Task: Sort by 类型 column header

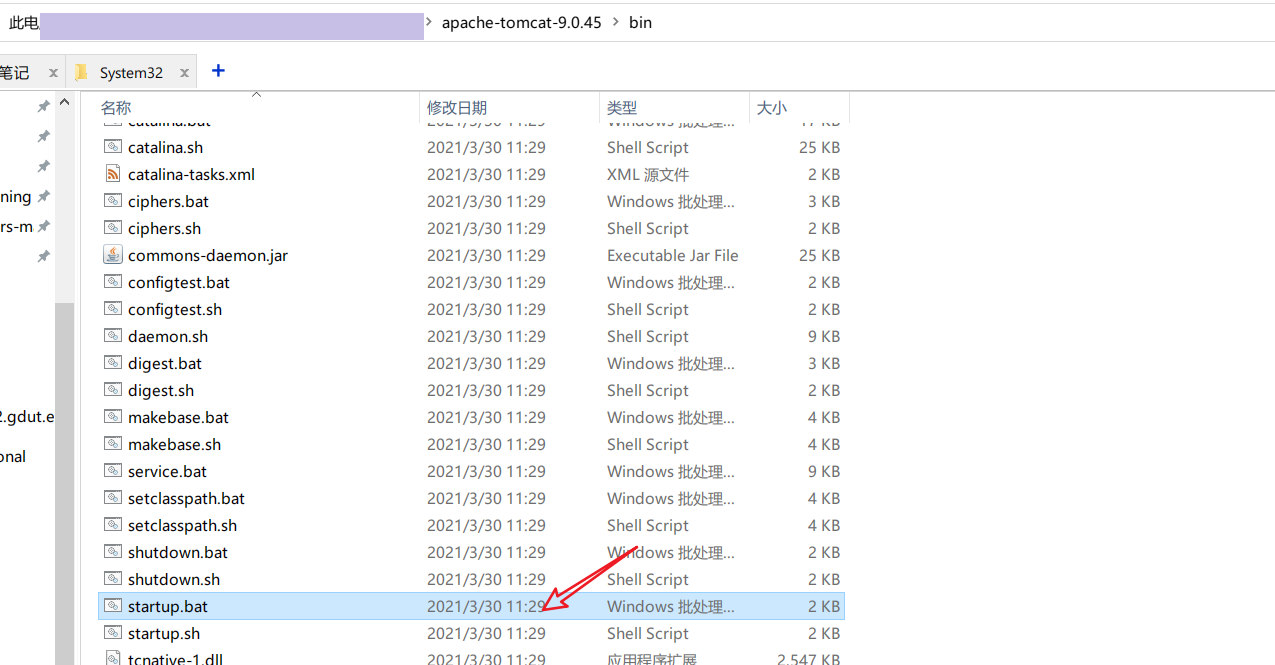Action: click(622, 107)
